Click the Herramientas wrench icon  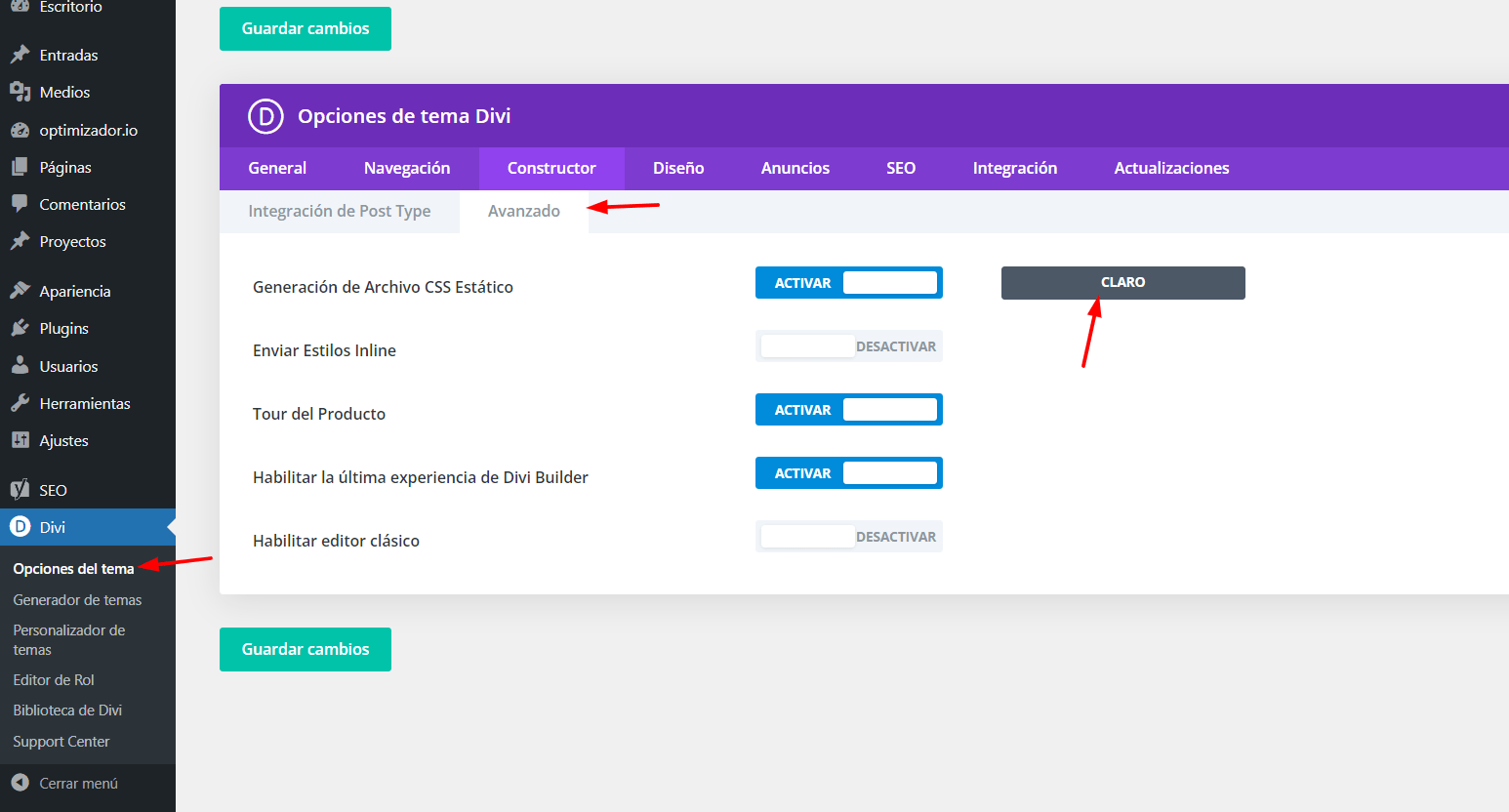pyautogui.click(x=20, y=403)
